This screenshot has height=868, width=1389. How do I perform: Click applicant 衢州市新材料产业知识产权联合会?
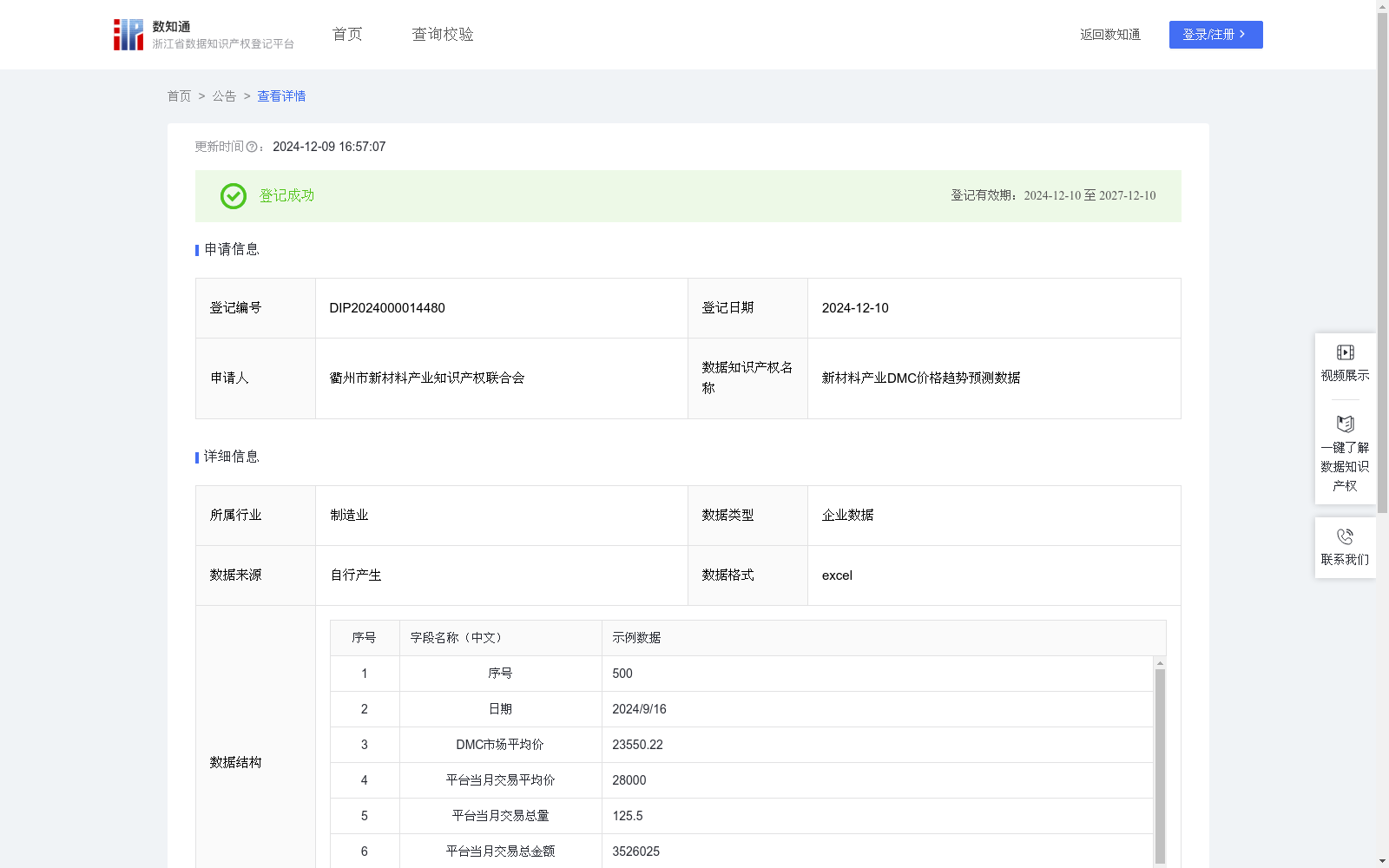[x=427, y=378]
